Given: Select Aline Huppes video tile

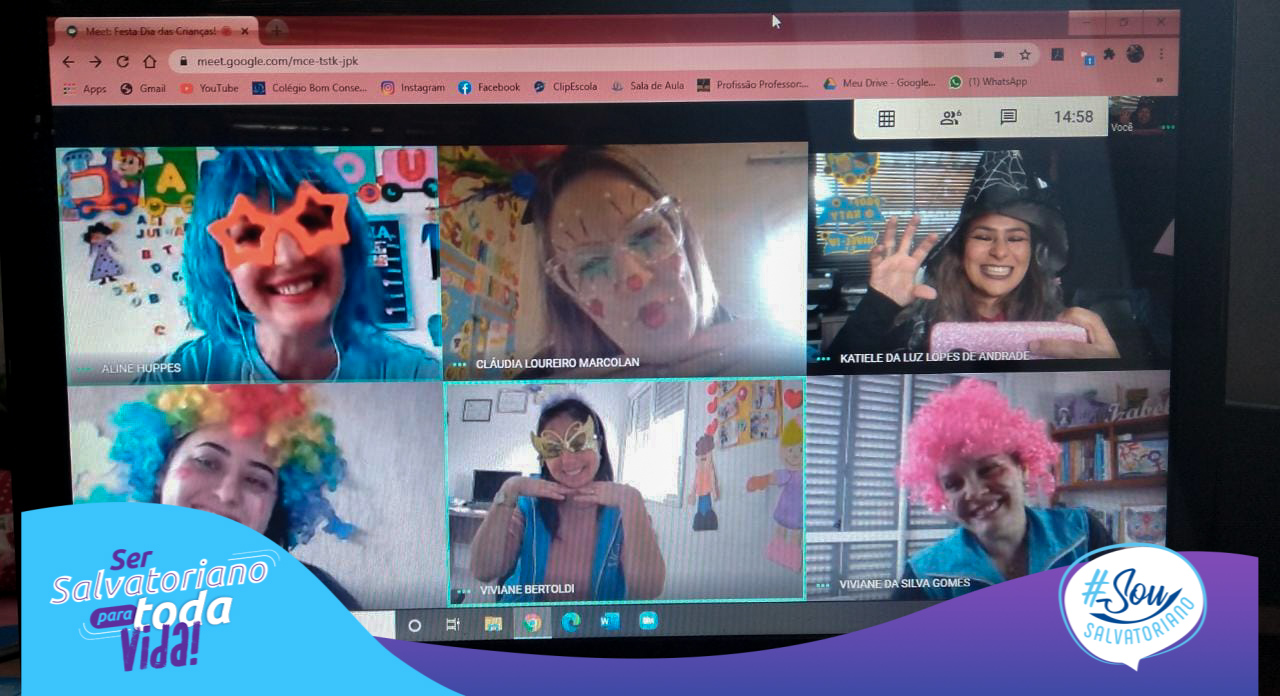Looking at the screenshot, I should [x=249, y=264].
